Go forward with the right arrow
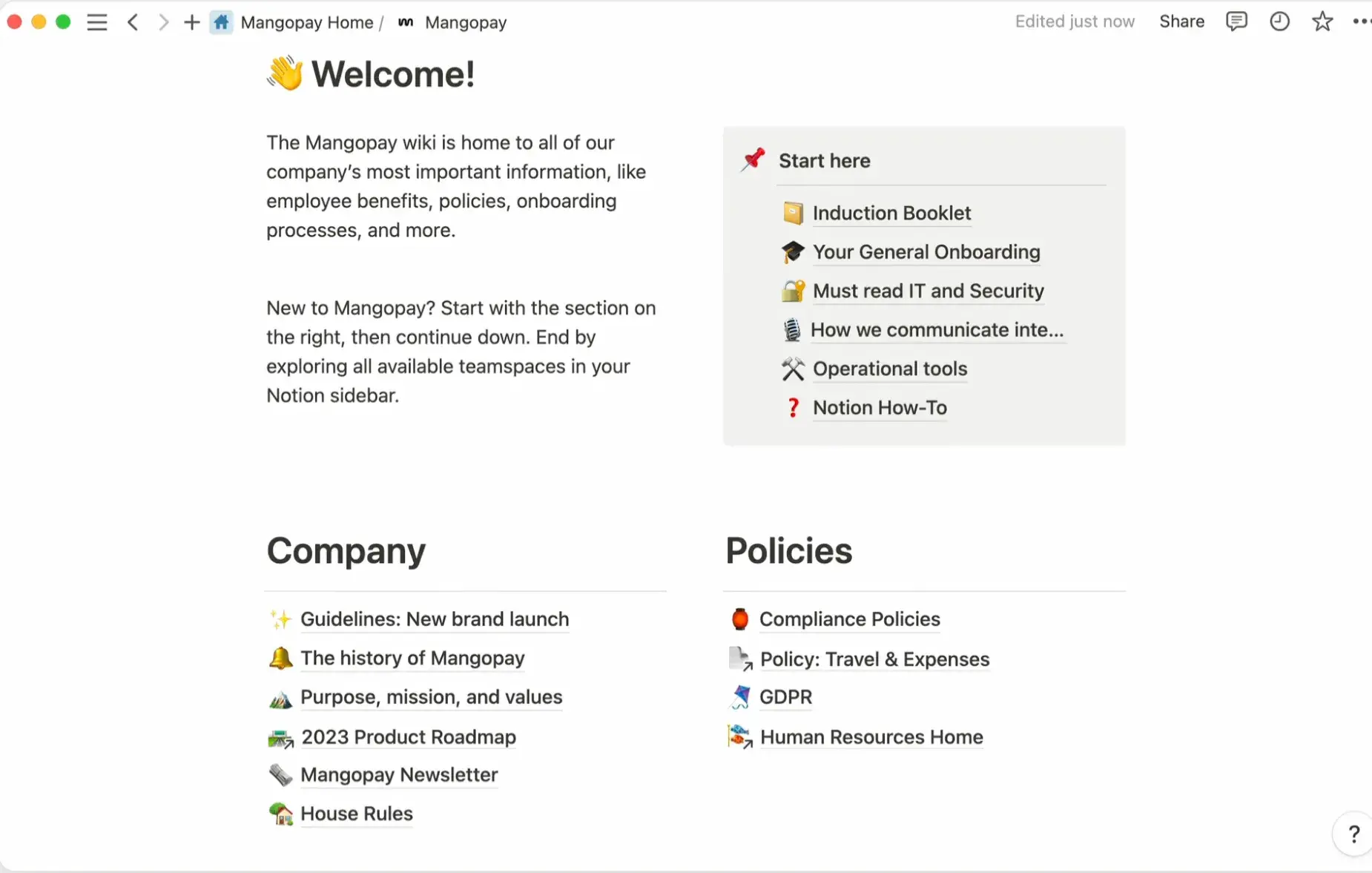Viewport: 1372px width, 873px height. [x=163, y=22]
